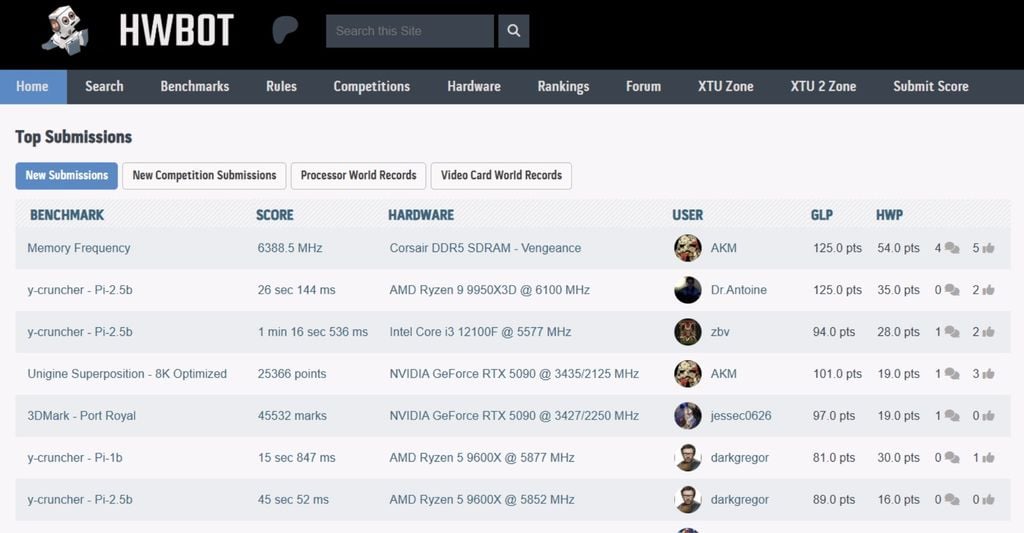
Task: Like zbv's y-cruncher submission
Action: (988, 332)
